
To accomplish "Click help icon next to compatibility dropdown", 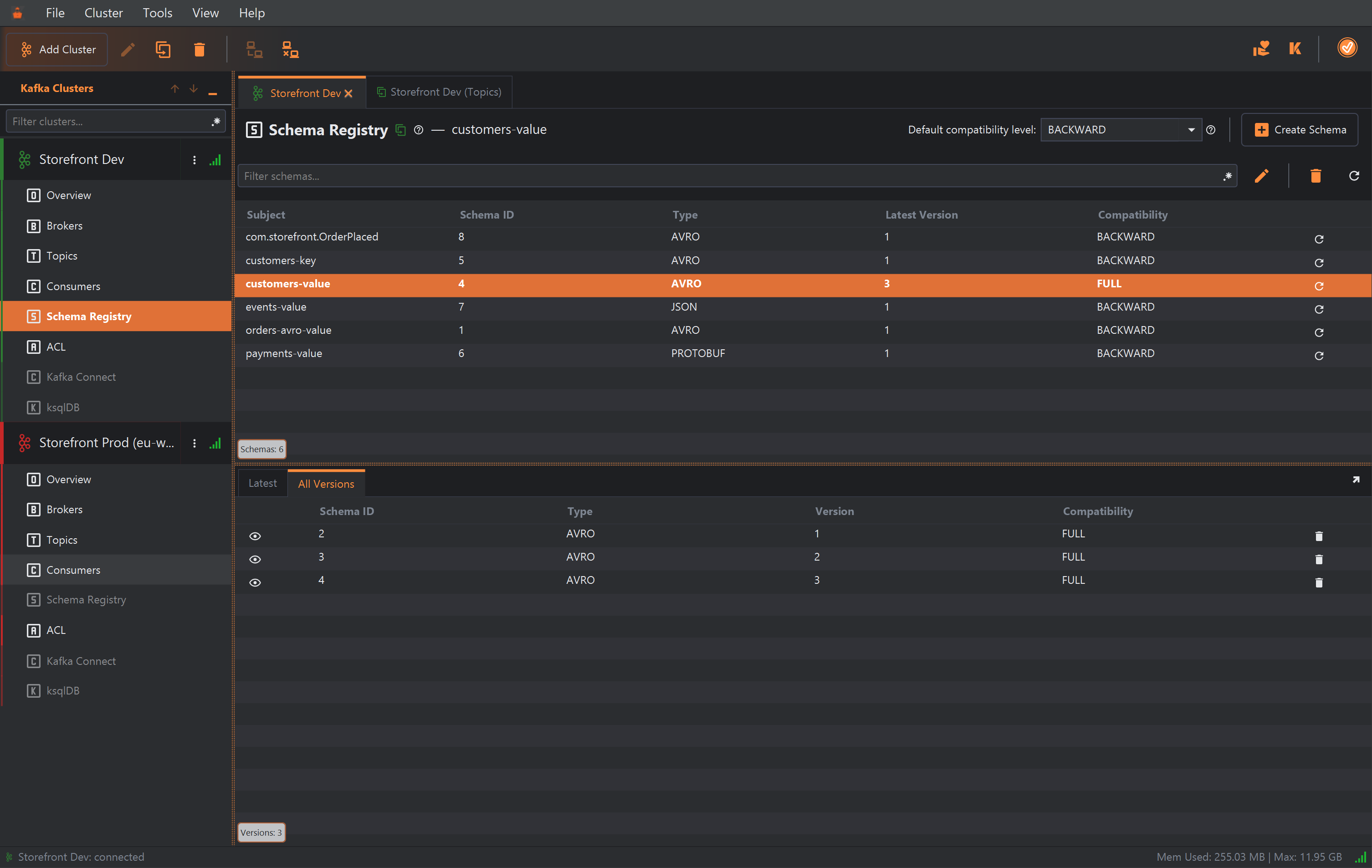I will [x=1211, y=130].
